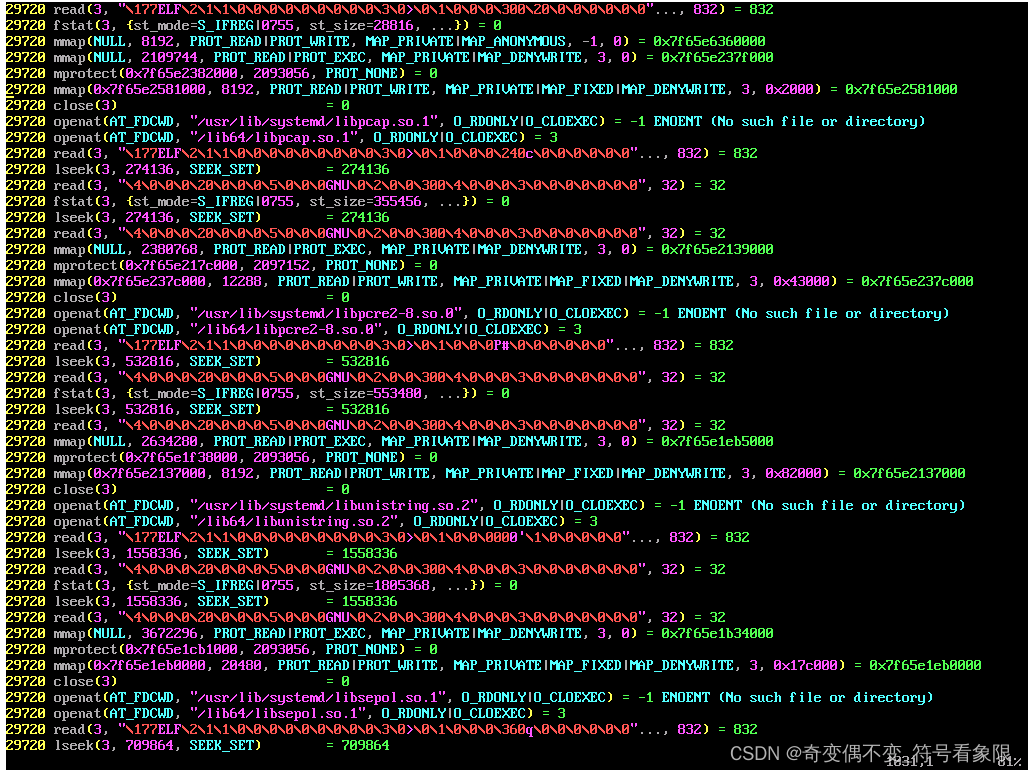The image size is (1028, 773).
Task: Select the path "/usr/lib/systemd/libpcre2-8.so.0"
Action: [326, 313]
